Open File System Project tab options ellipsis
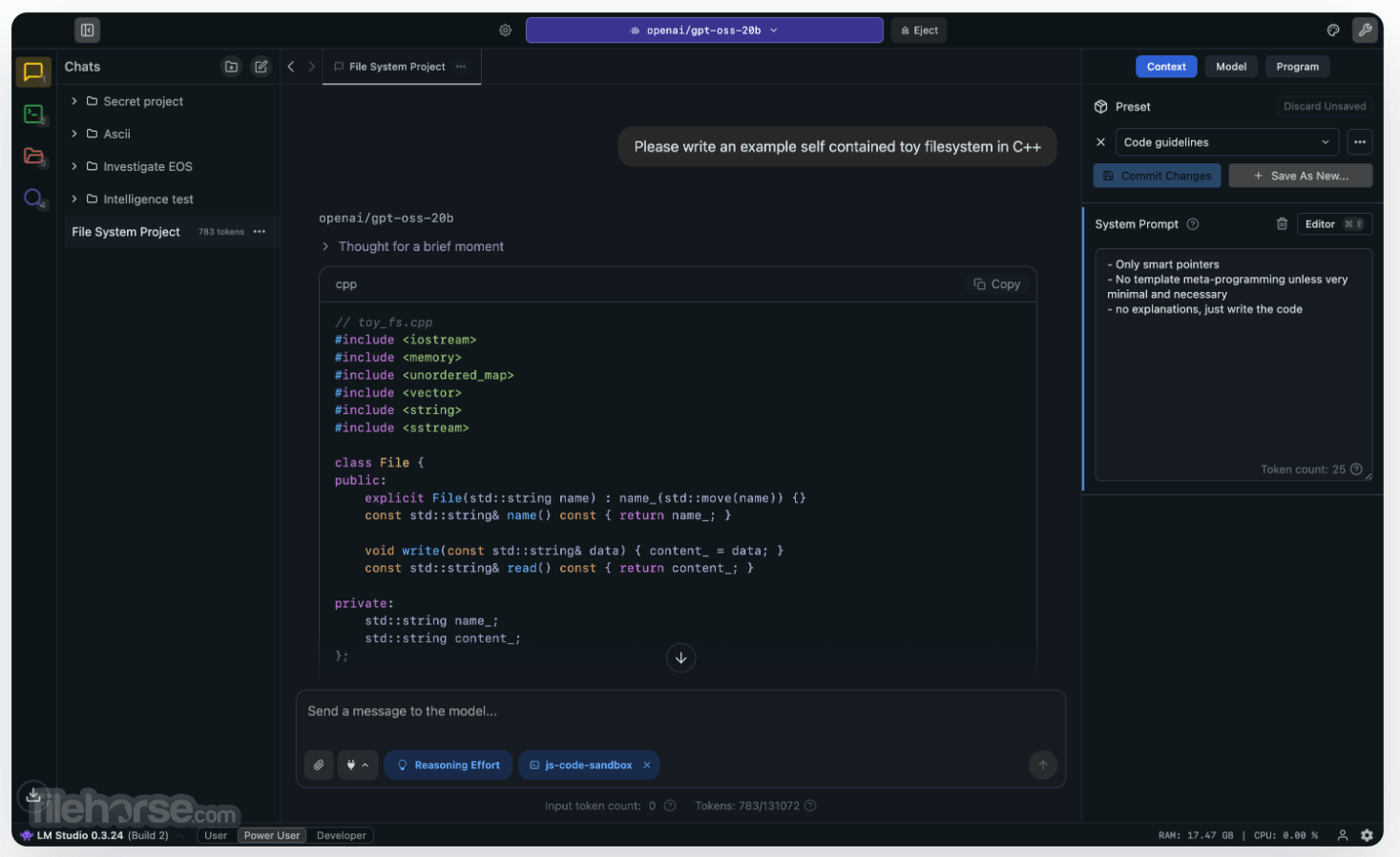The width and height of the screenshot is (1400, 857). click(461, 67)
